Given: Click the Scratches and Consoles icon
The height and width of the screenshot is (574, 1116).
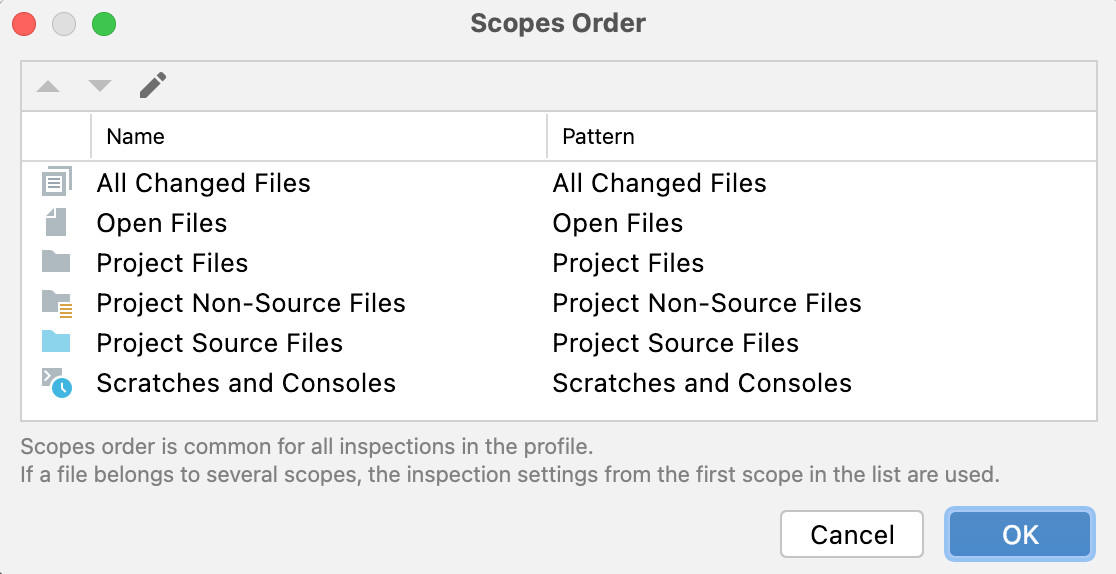Looking at the screenshot, I should pos(57,383).
